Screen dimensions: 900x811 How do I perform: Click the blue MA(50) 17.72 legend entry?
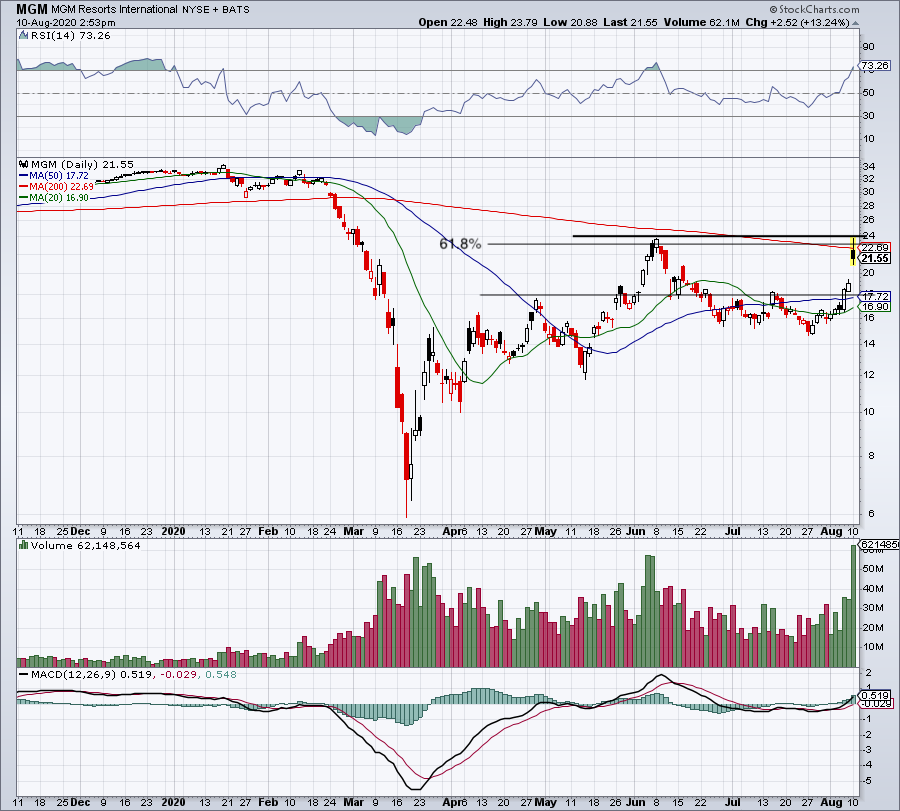click(x=54, y=176)
